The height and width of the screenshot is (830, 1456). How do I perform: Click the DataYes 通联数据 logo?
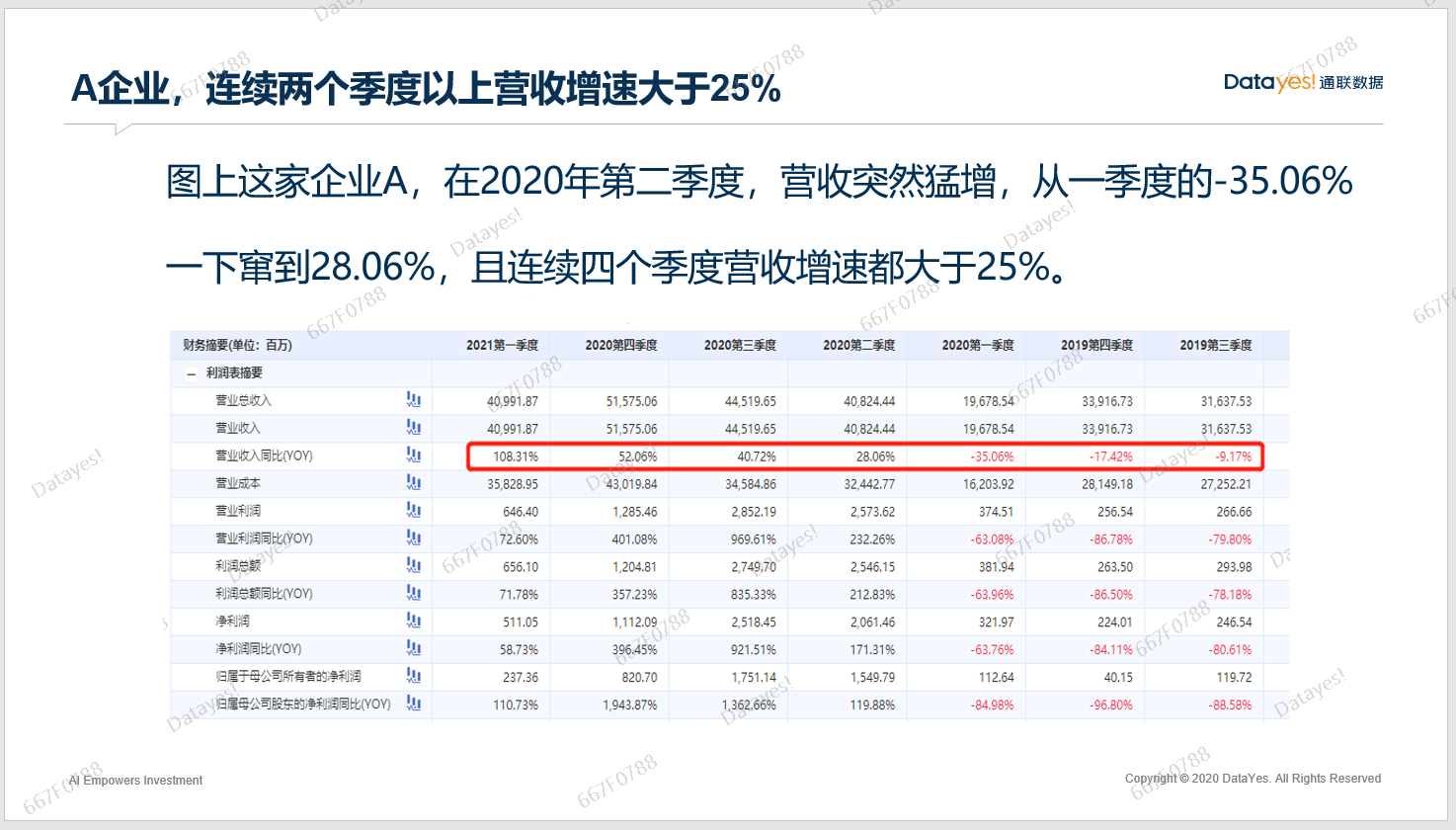pyautogui.click(x=1303, y=83)
